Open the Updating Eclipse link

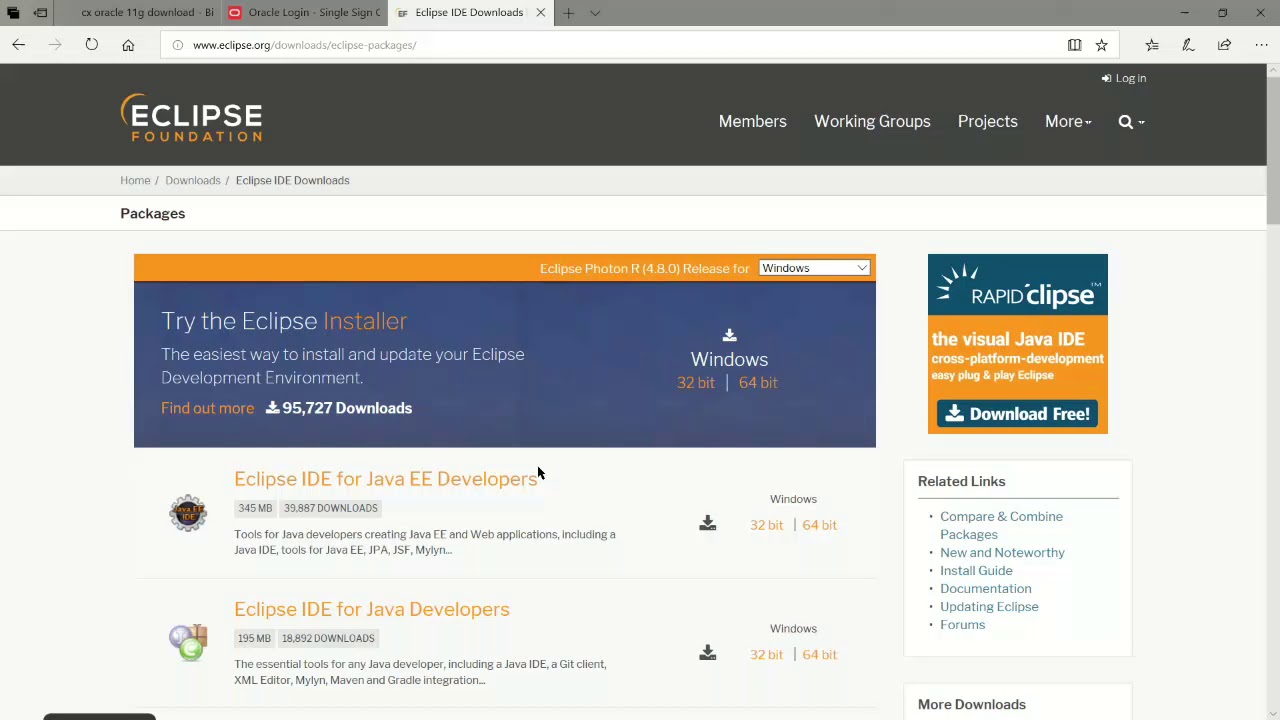point(989,607)
